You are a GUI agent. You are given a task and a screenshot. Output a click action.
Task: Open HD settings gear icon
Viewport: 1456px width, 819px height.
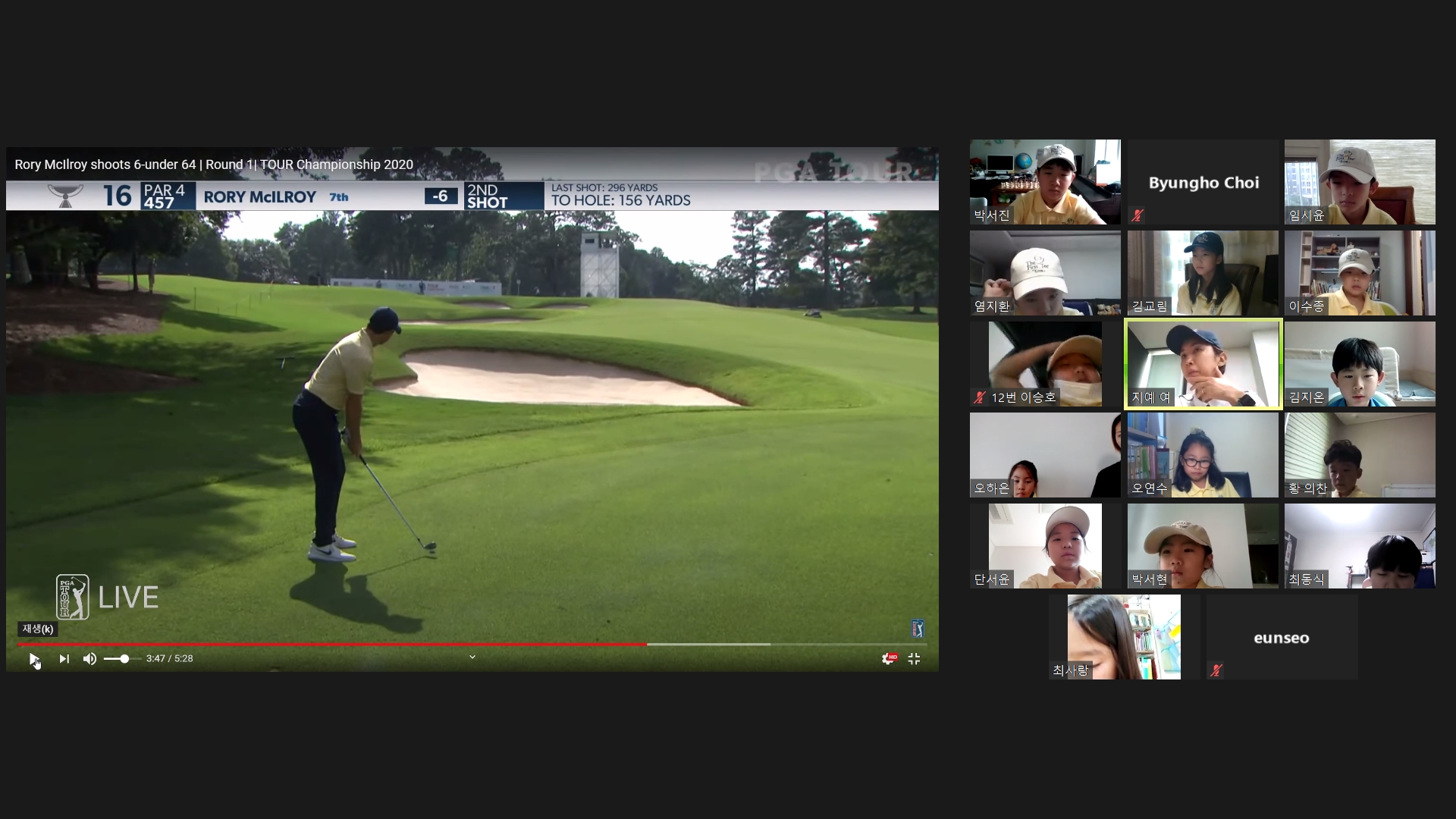tap(888, 659)
